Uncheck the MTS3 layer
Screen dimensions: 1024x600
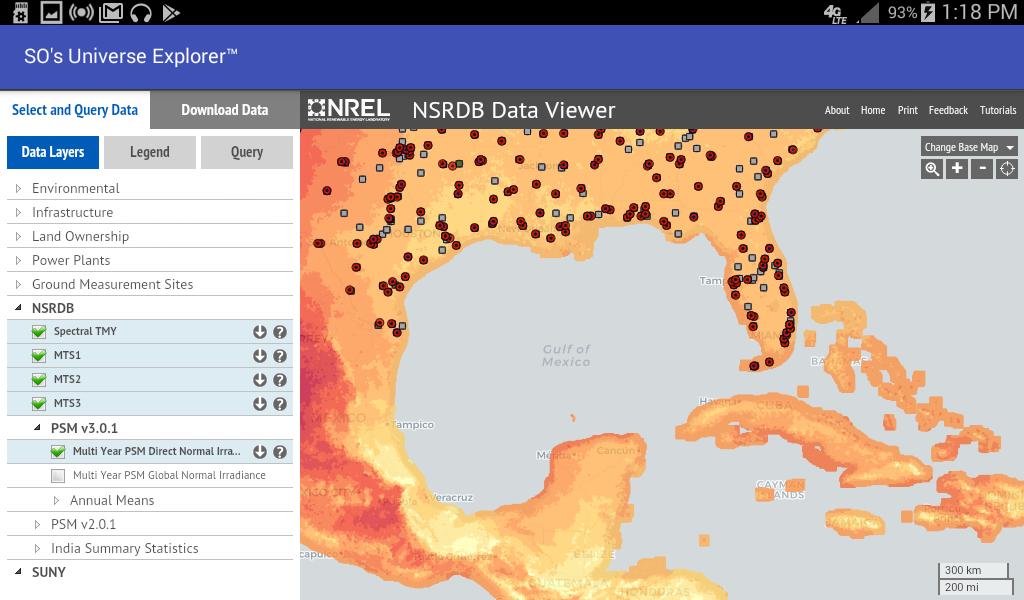pos(39,403)
